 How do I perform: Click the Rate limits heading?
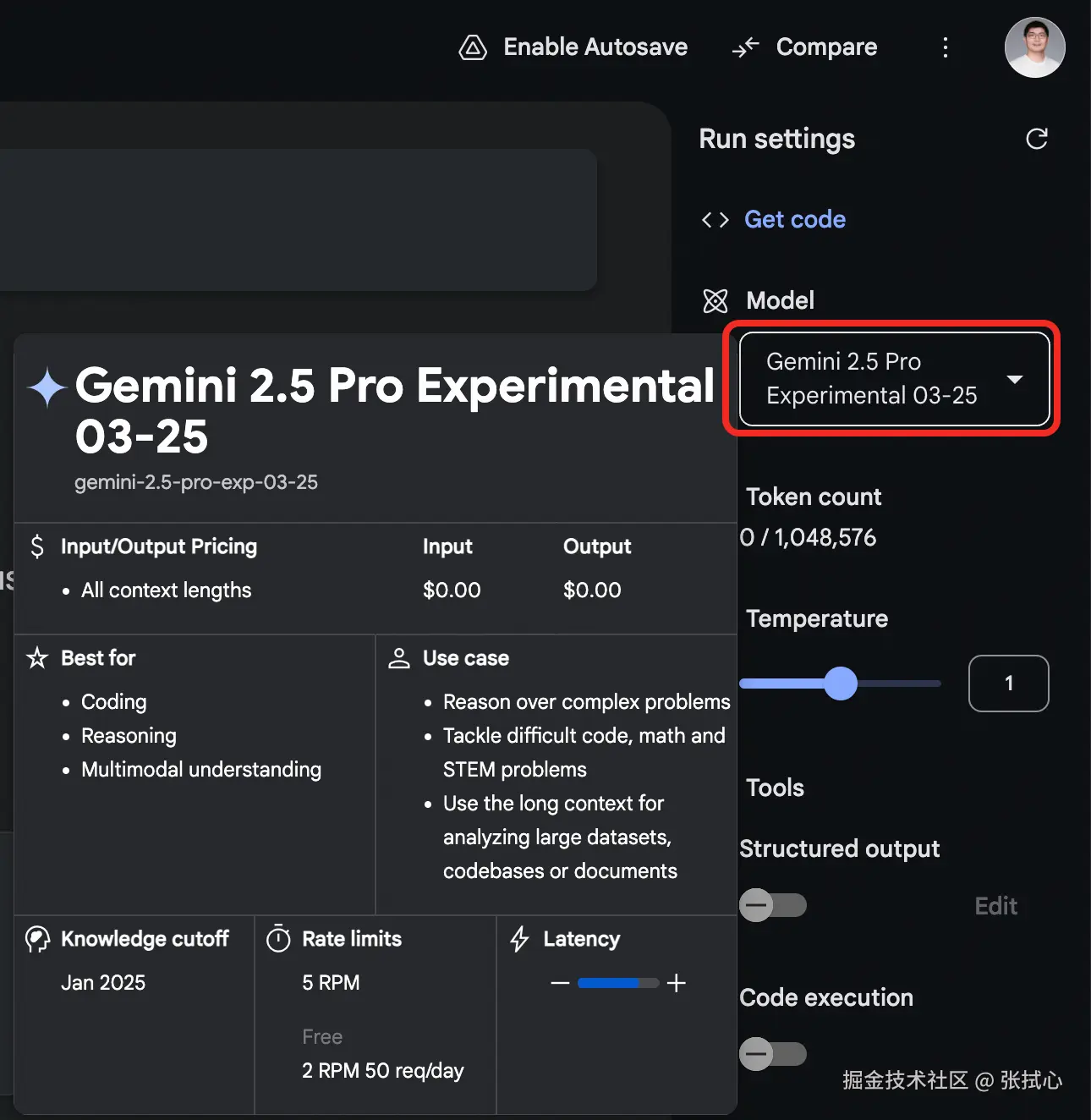(352, 939)
